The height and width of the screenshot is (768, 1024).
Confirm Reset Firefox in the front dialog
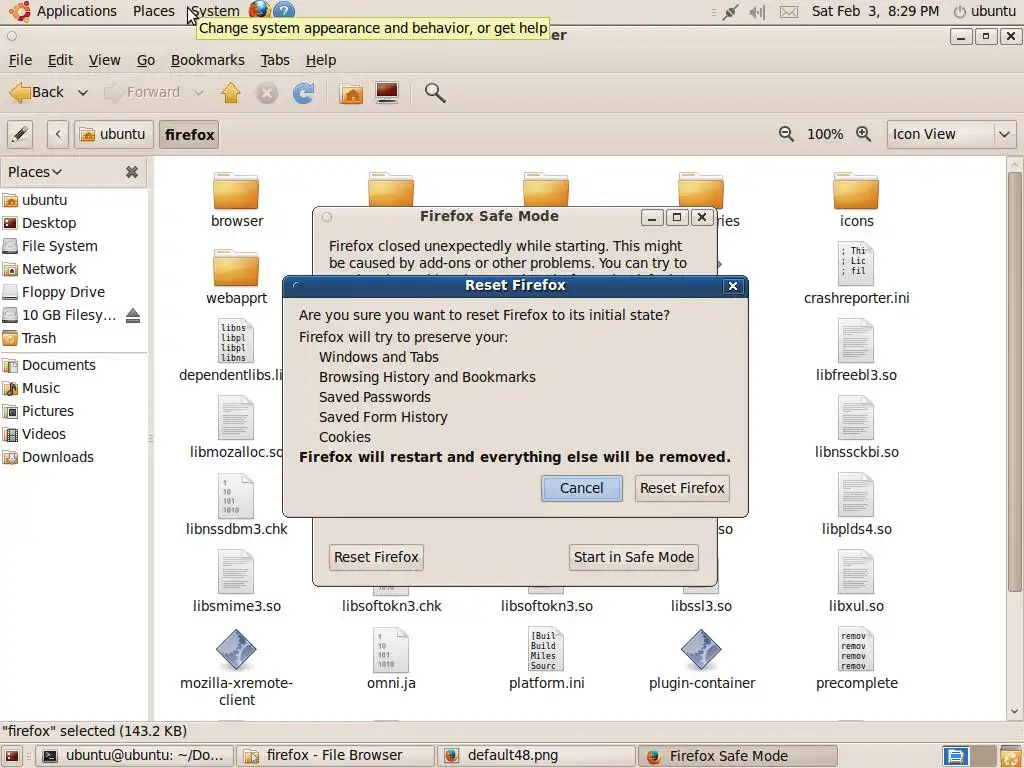[682, 488]
